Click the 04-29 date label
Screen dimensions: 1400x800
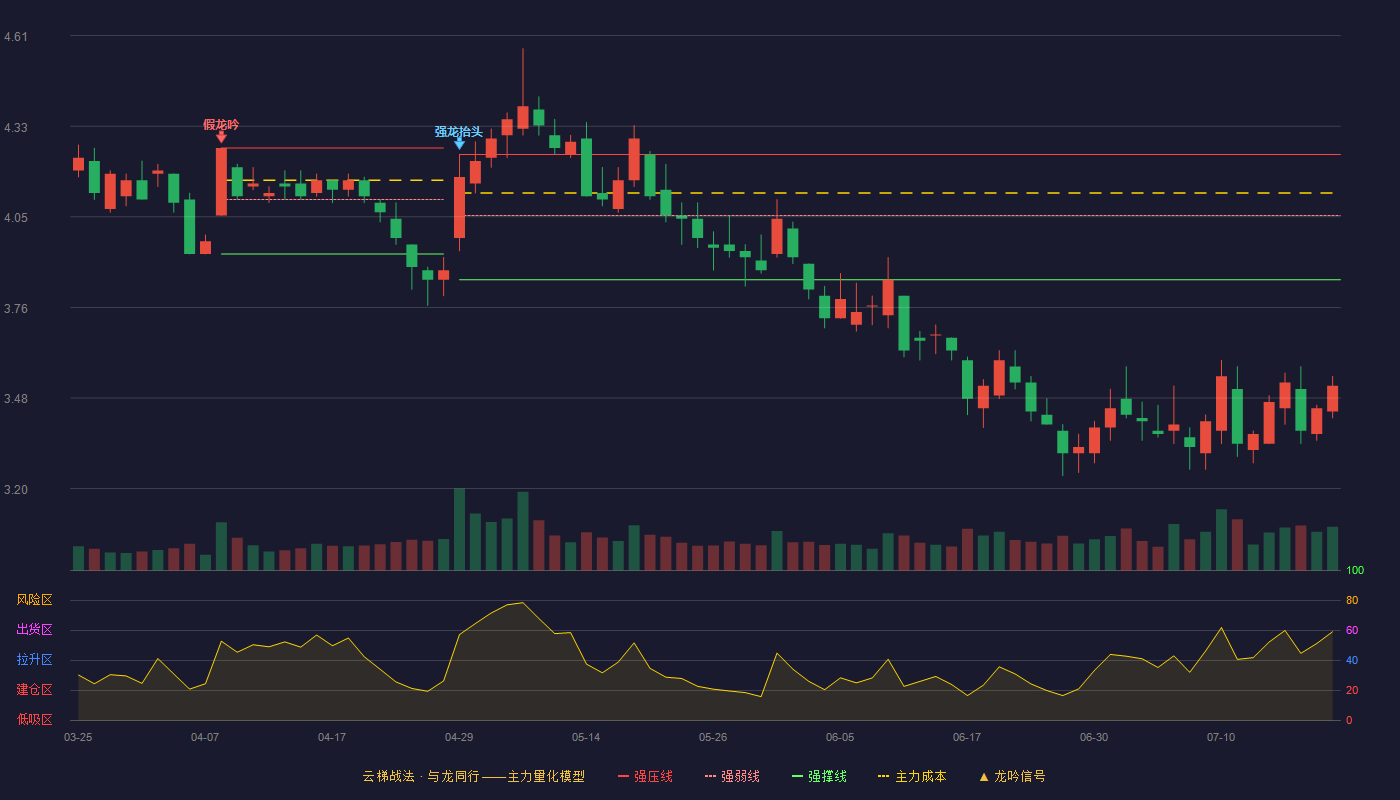(x=459, y=737)
